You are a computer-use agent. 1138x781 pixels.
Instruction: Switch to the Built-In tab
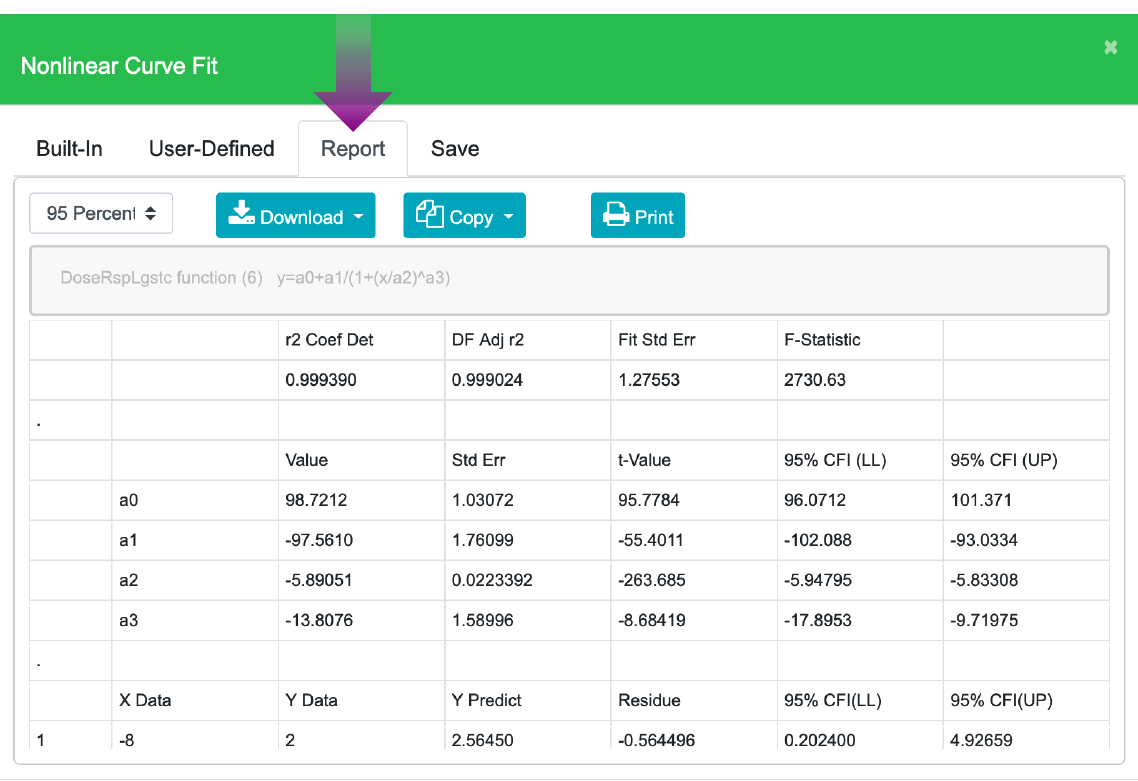click(x=69, y=149)
